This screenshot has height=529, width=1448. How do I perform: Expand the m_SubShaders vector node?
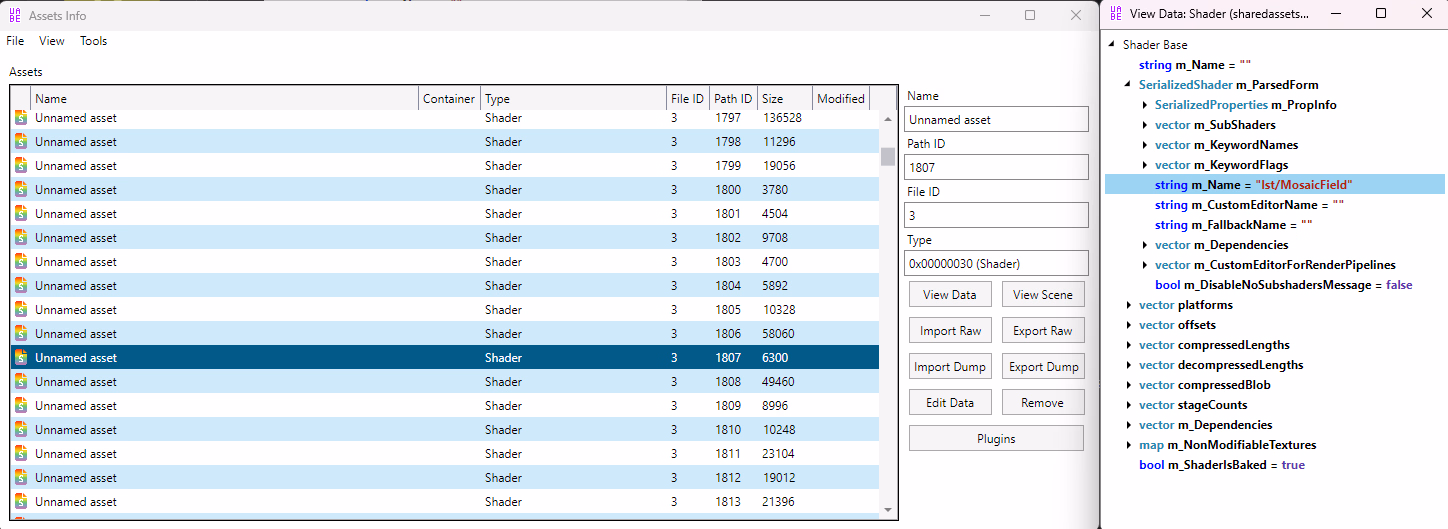tap(1145, 125)
